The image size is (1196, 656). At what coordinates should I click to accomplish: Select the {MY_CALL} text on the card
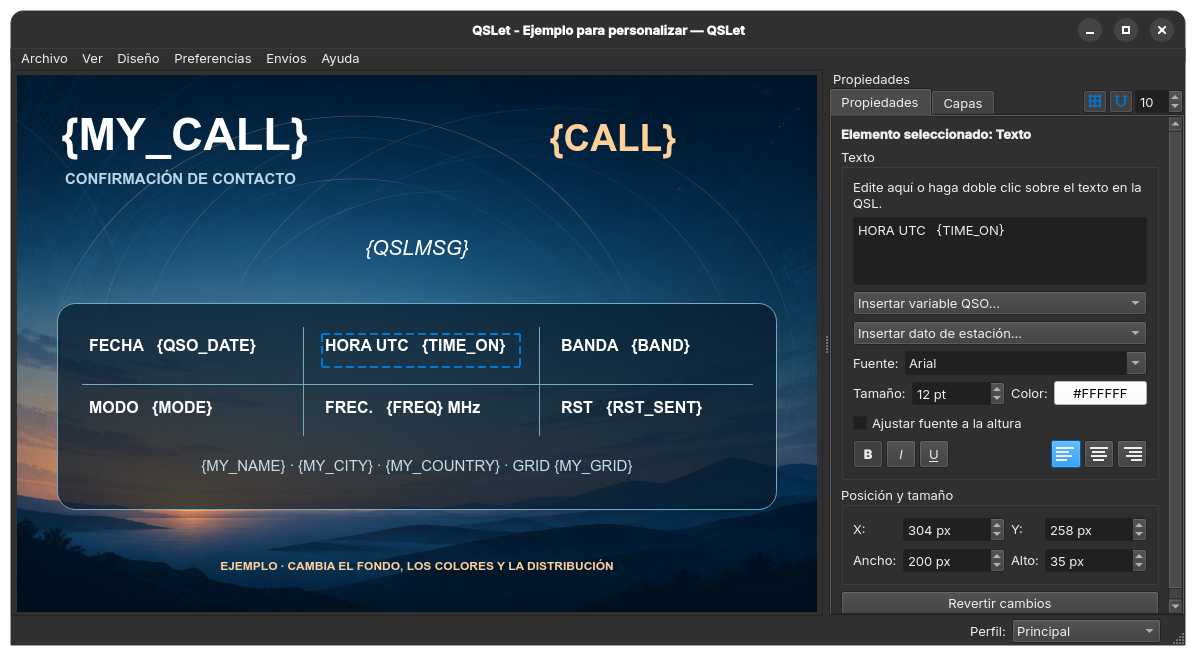(x=185, y=137)
